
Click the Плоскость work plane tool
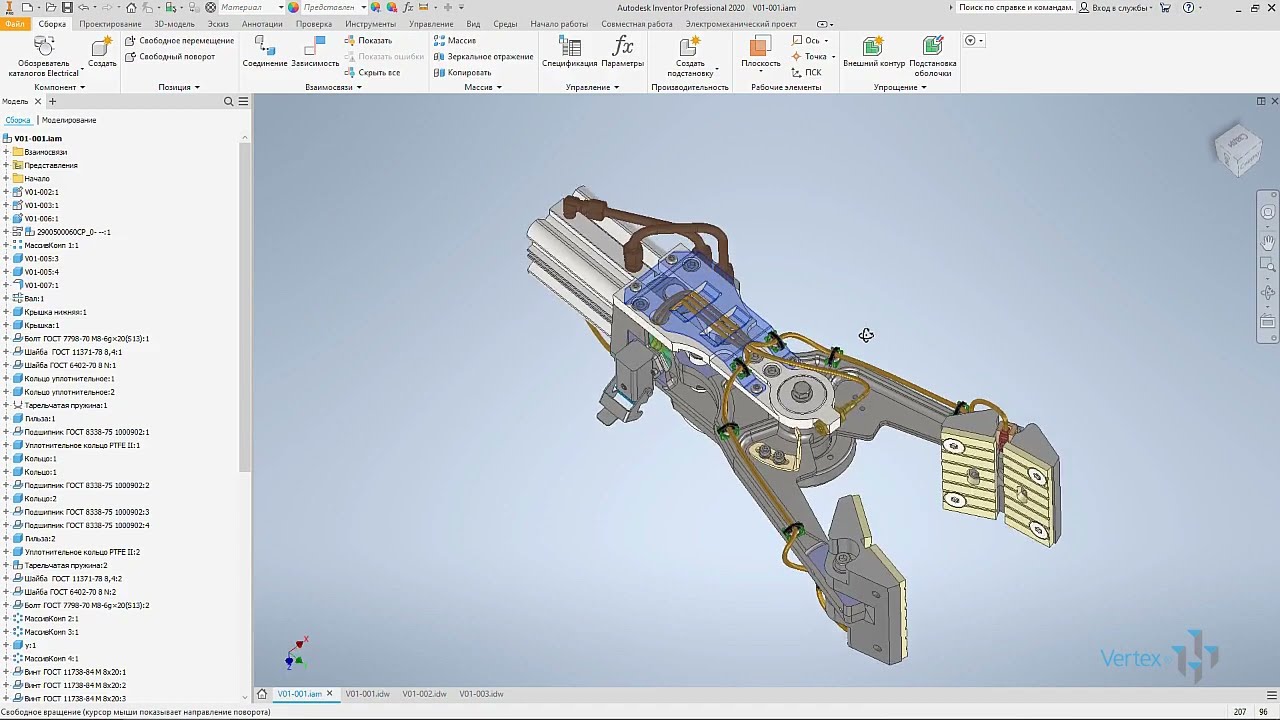point(761,54)
